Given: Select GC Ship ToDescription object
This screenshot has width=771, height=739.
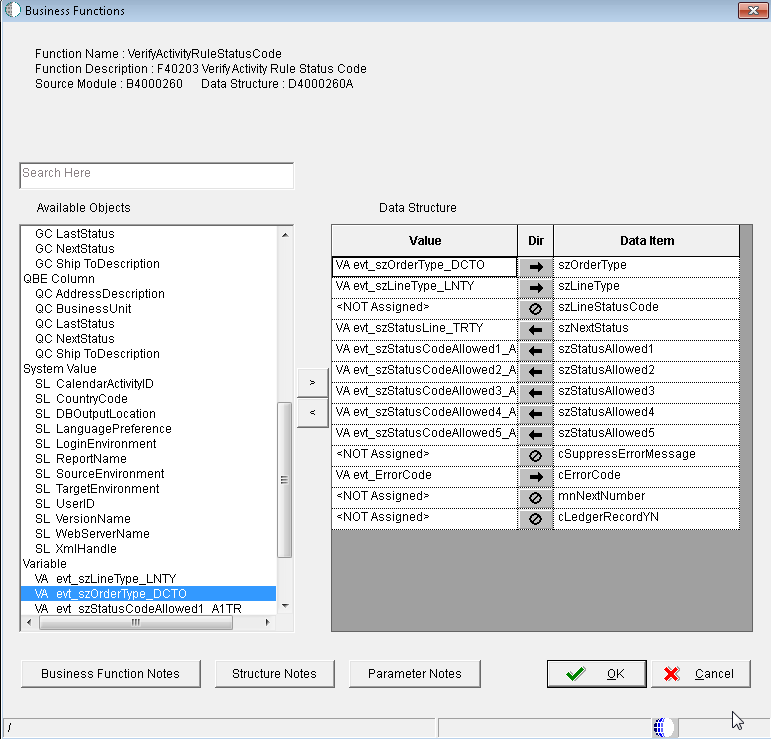Looking at the screenshot, I should (x=97, y=264).
